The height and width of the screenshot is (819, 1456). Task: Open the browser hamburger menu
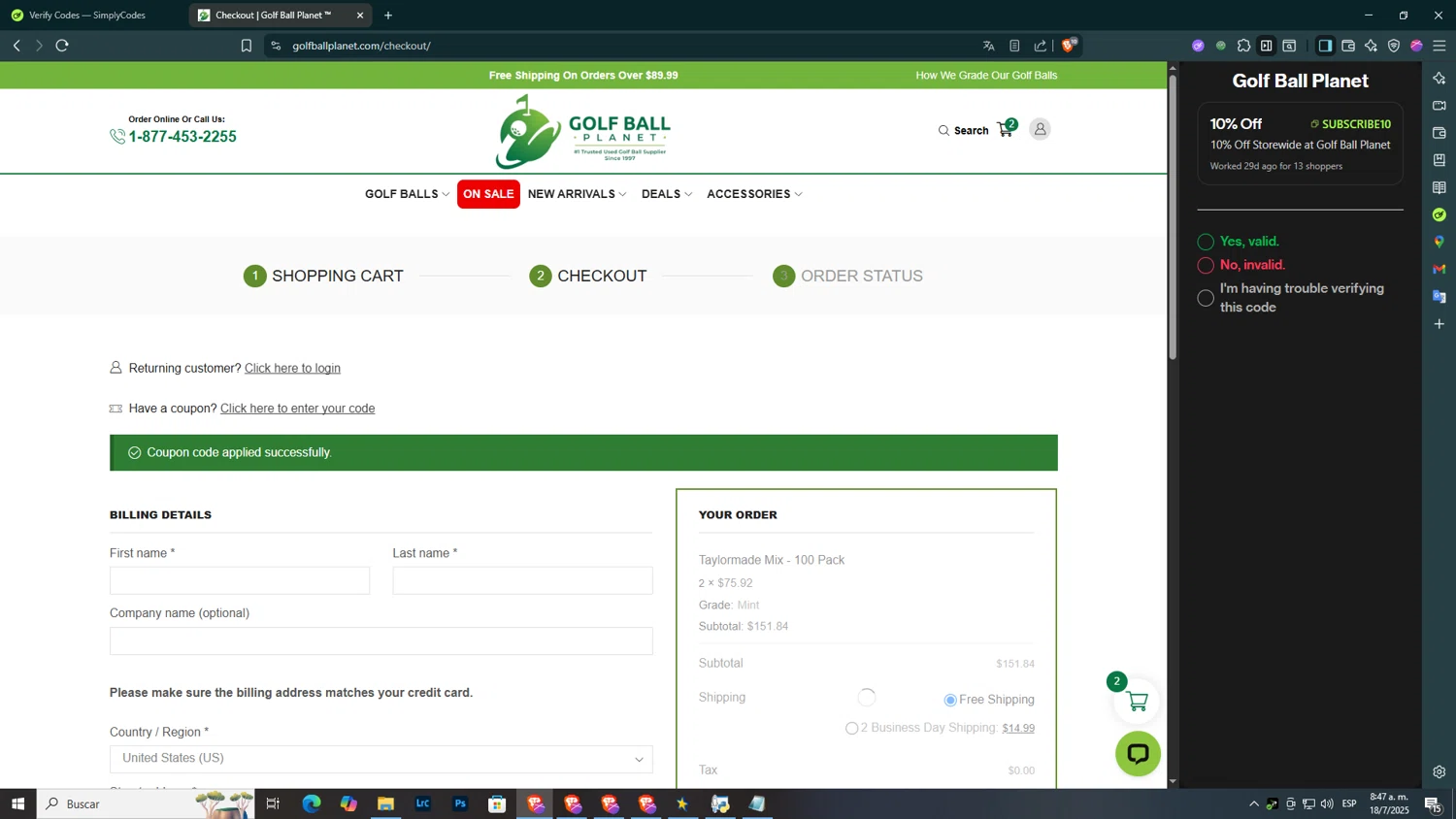pyautogui.click(x=1439, y=46)
